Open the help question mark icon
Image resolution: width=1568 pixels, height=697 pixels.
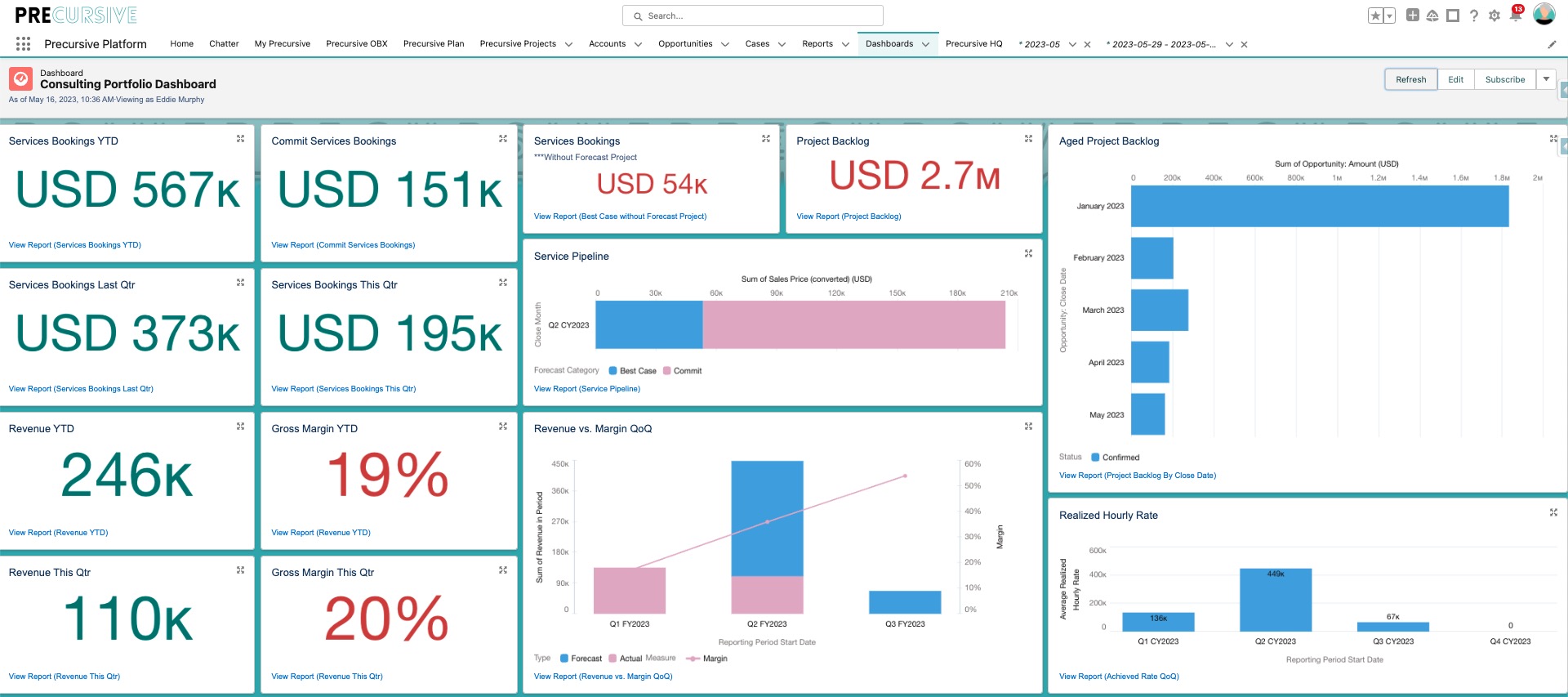(x=1474, y=16)
